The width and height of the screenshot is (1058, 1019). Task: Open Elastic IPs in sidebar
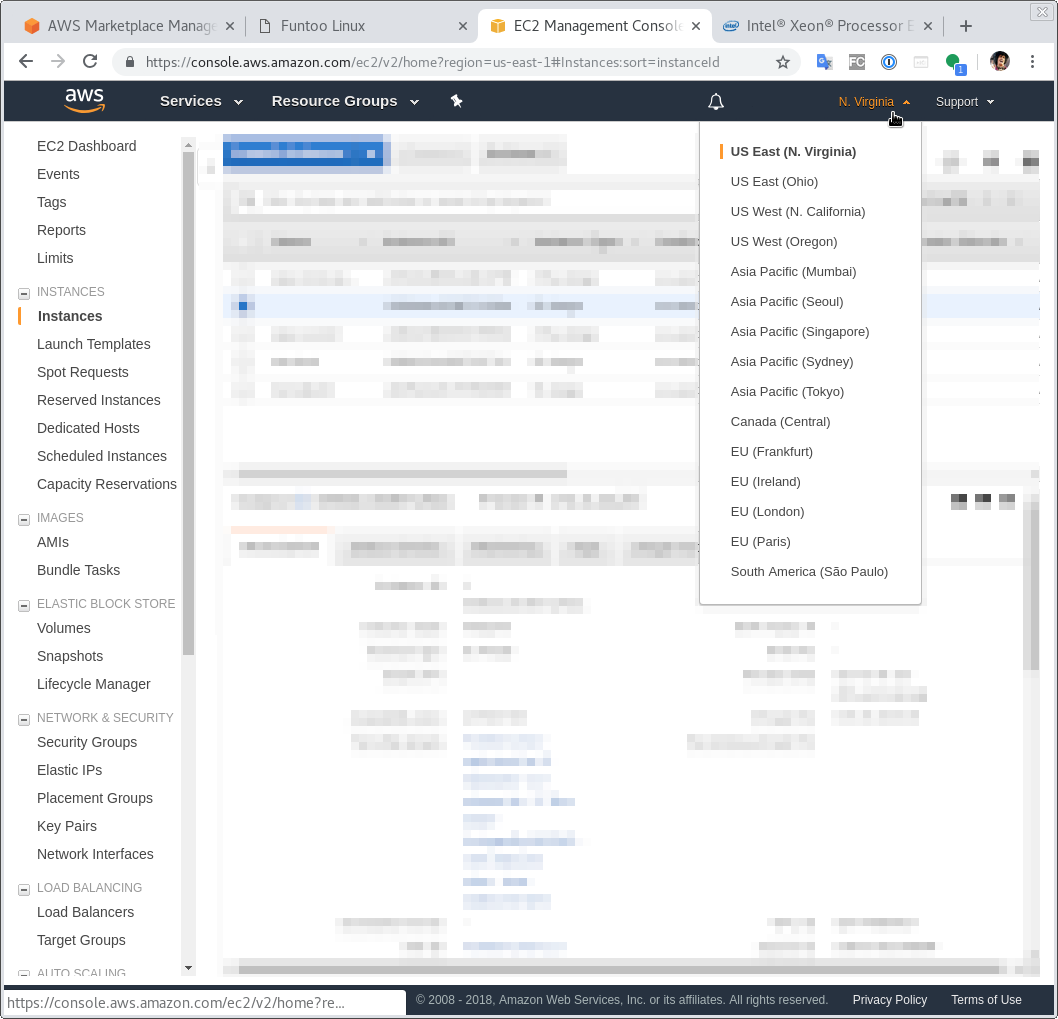coord(69,770)
